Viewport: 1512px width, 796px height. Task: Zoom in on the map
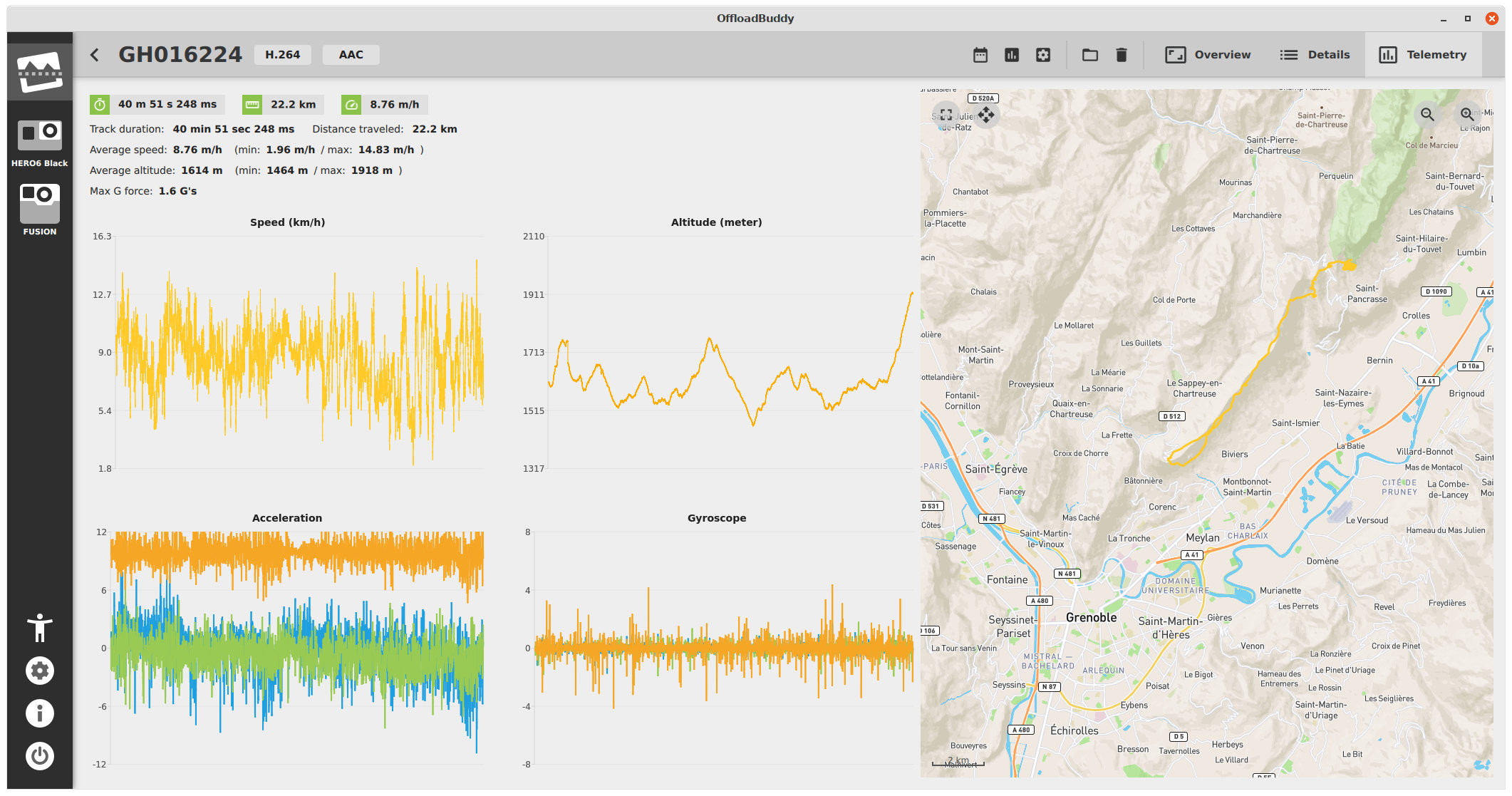[x=1467, y=115]
